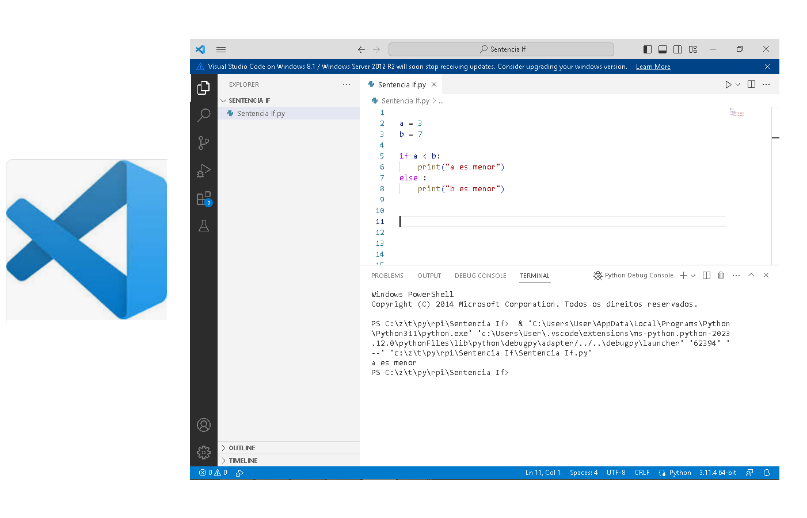
Task: Click the VS Code logo in title bar
Action: point(200,49)
